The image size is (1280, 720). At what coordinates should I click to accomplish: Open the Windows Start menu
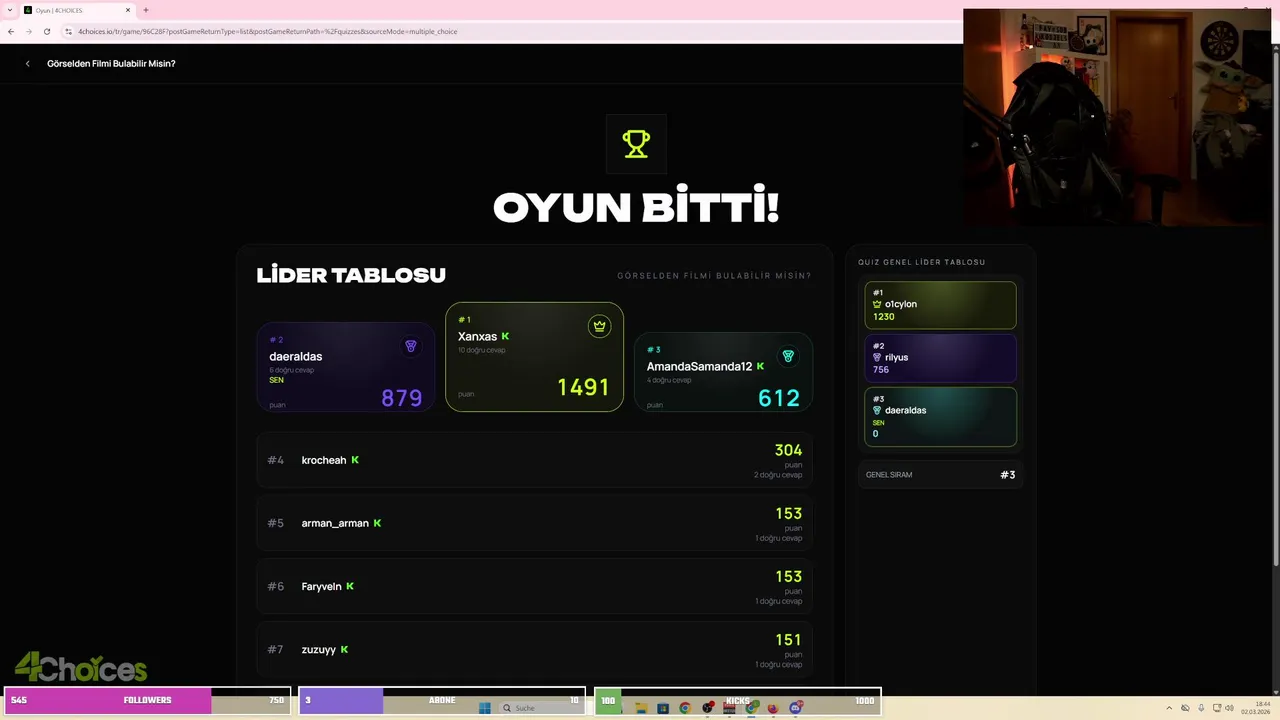click(x=485, y=708)
